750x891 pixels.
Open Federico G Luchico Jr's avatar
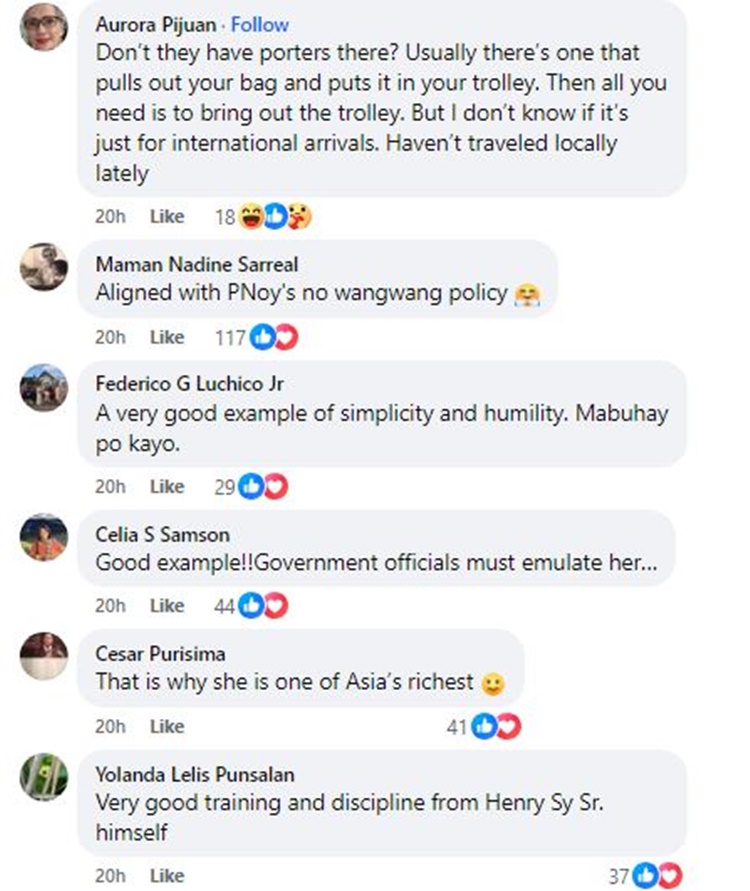tap(44, 387)
